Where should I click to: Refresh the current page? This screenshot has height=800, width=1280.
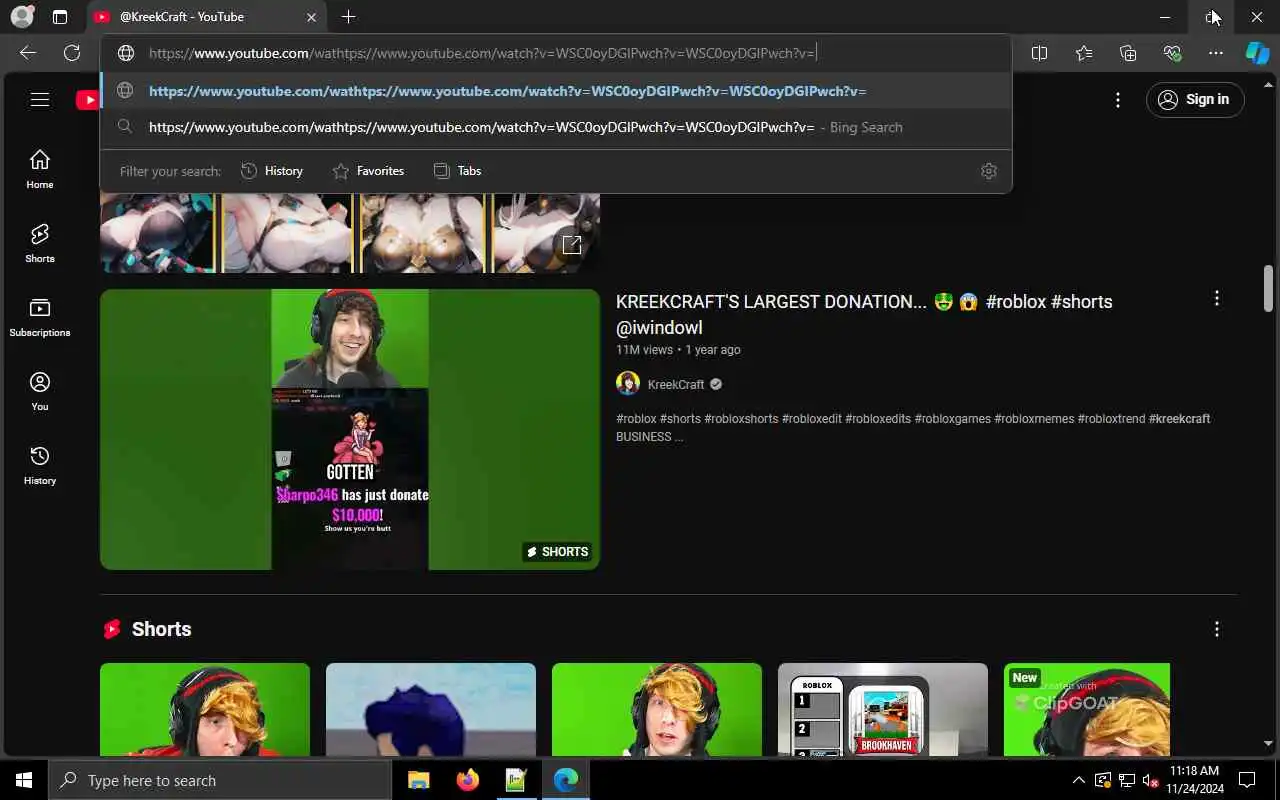(x=72, y=53)
